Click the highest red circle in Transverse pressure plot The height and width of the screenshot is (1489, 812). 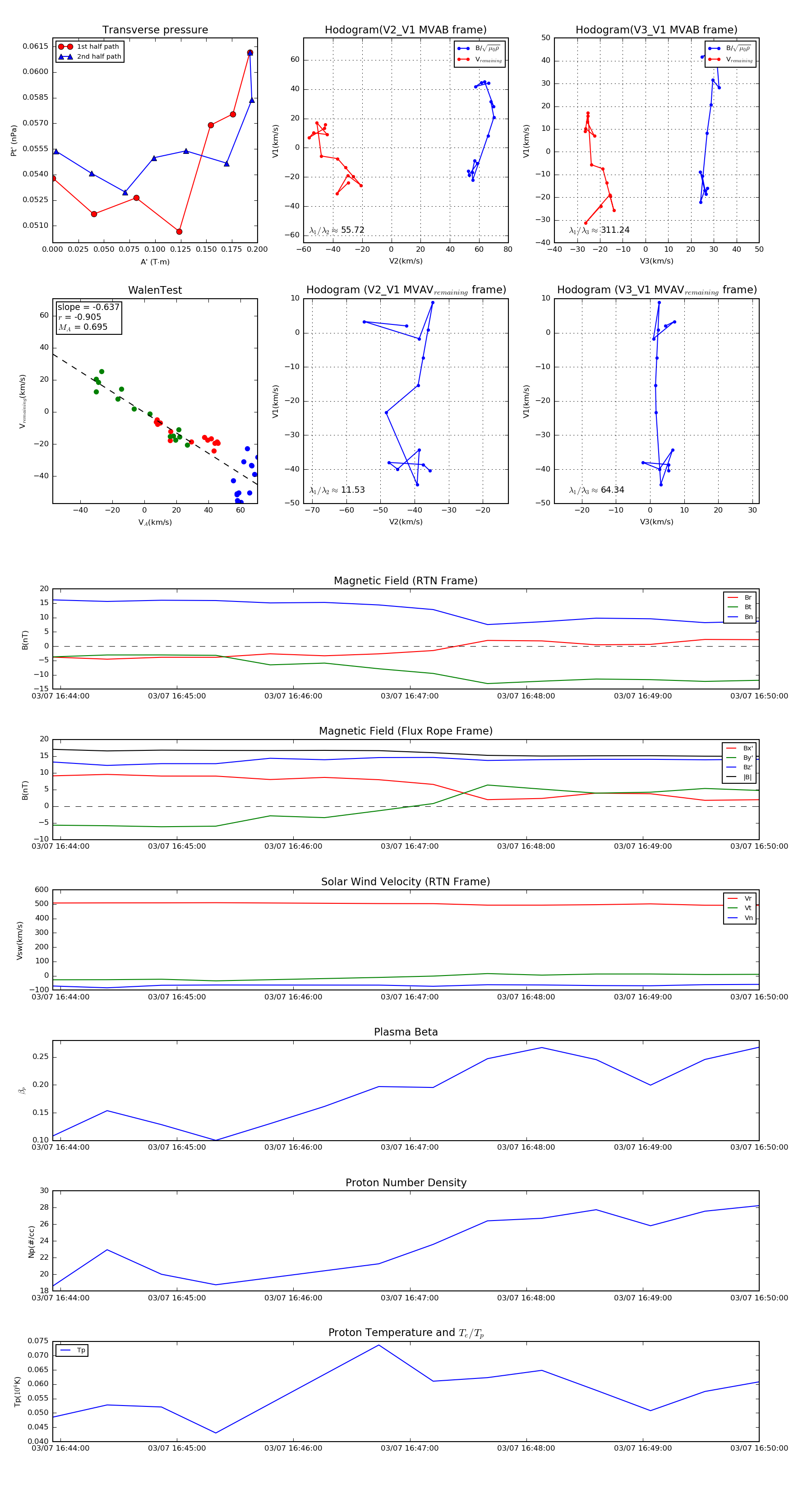249,53
